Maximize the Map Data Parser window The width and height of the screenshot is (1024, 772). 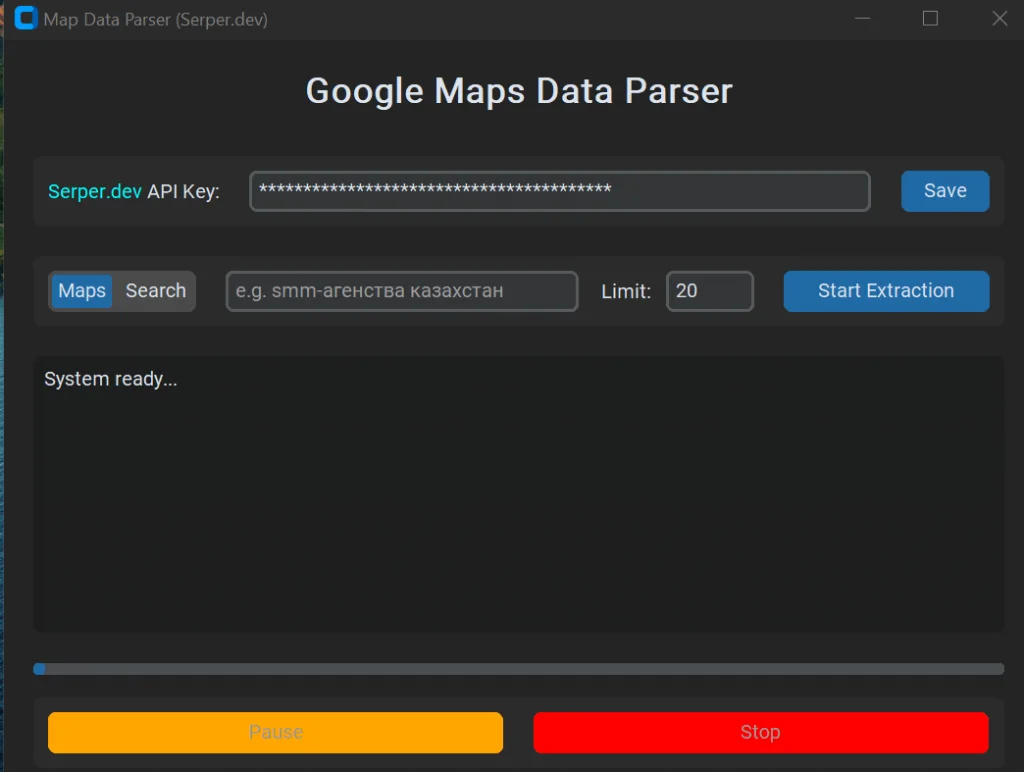930,19
